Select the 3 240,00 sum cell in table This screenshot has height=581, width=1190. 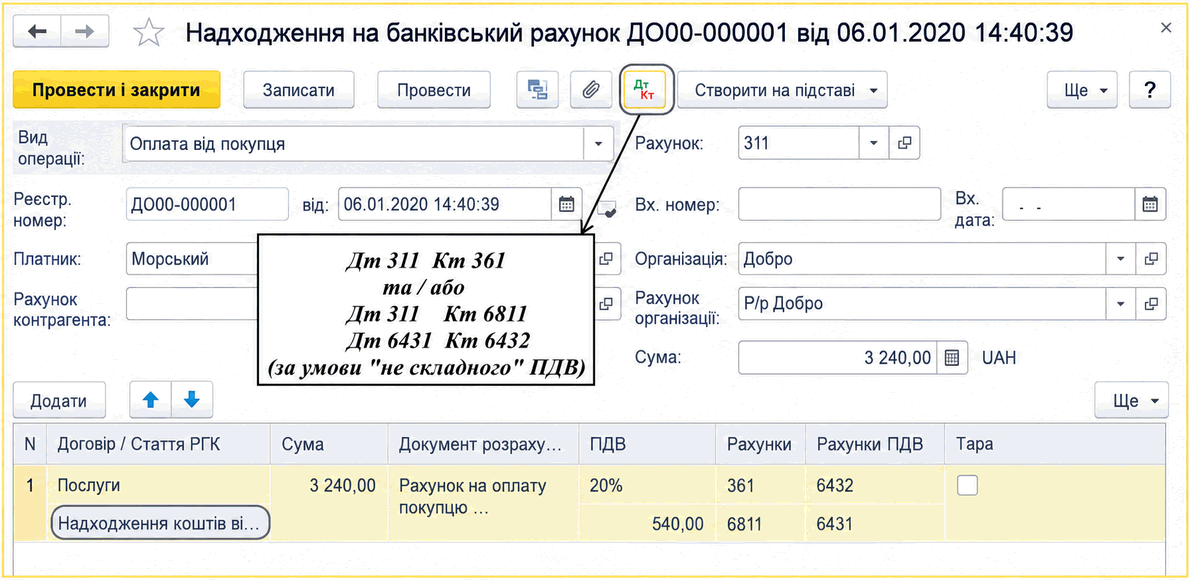pyautogui.click(x=329, y=486)
